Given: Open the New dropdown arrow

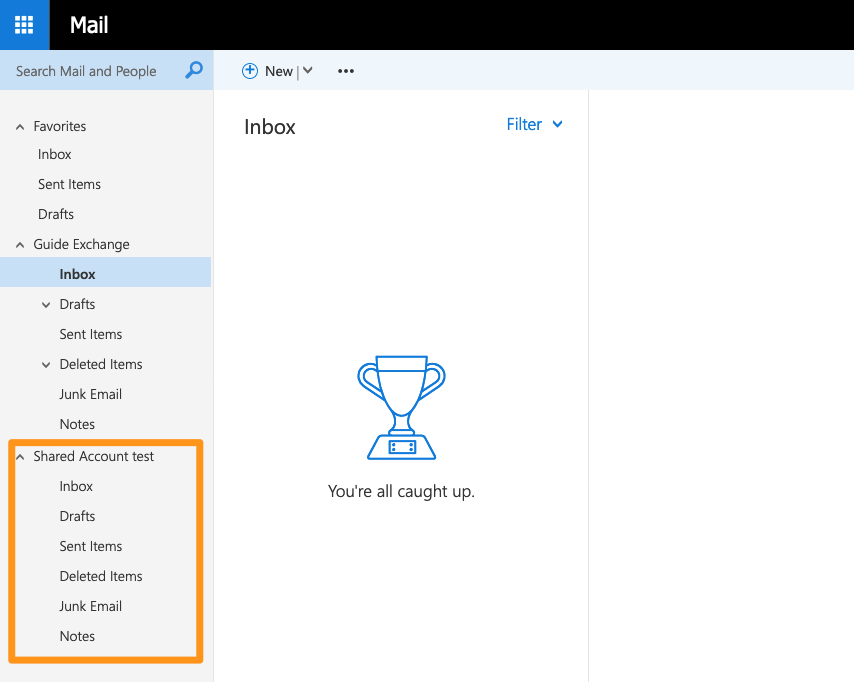Looking at the screenshot, I should tap(308, 70).
